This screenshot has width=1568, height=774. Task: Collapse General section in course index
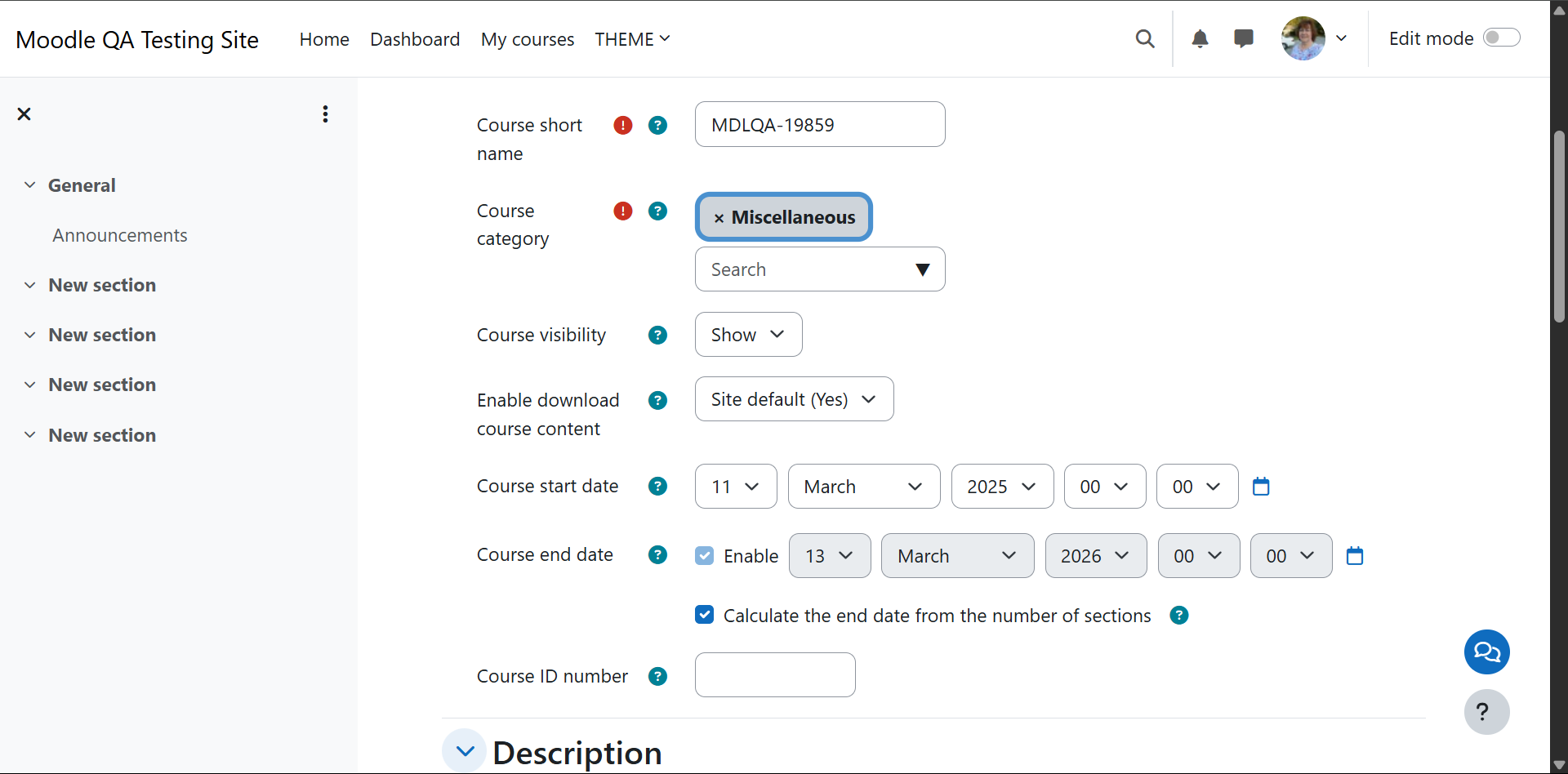30,185
